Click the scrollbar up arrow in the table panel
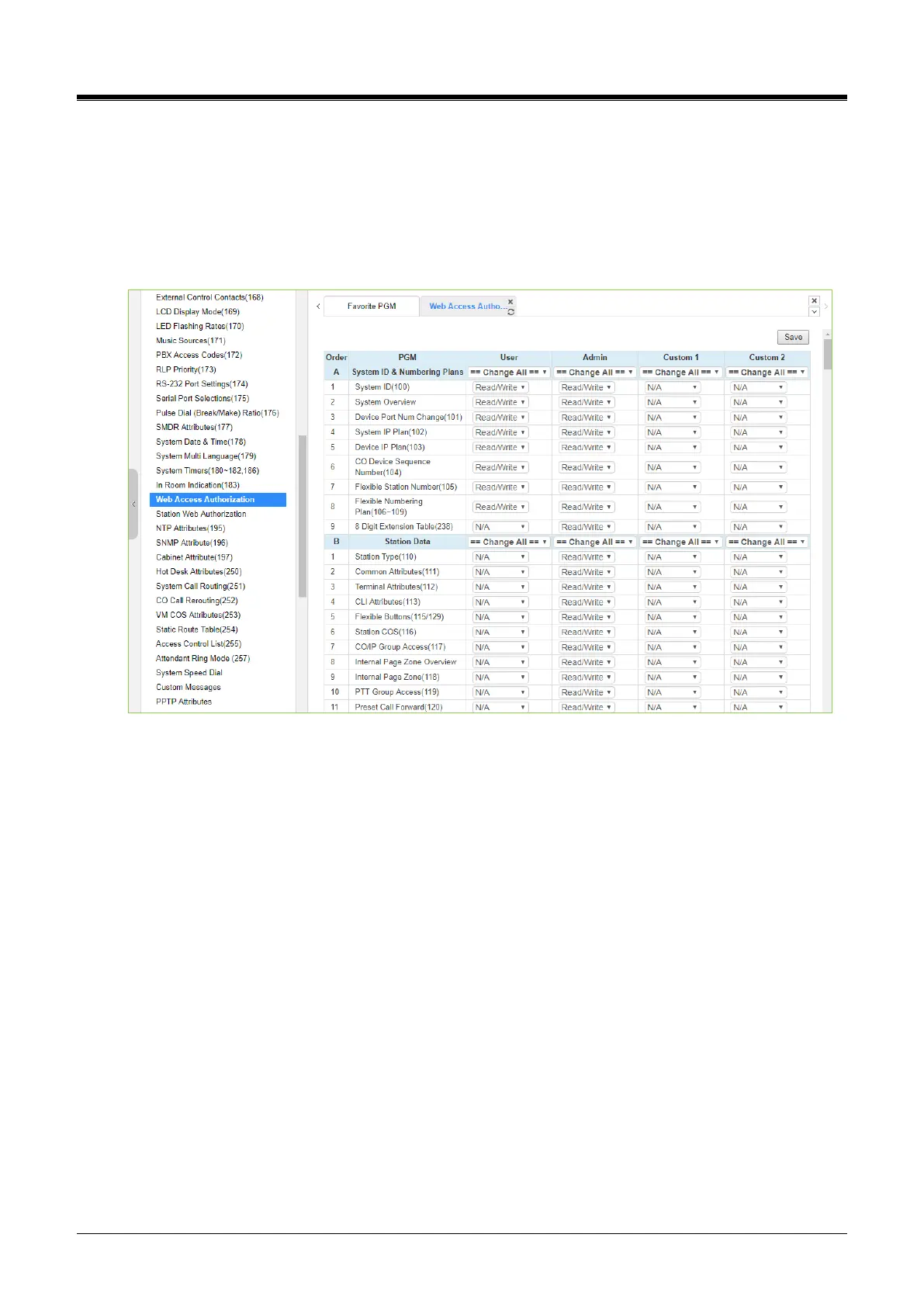 pyautogui.click(x=828, y=335)
